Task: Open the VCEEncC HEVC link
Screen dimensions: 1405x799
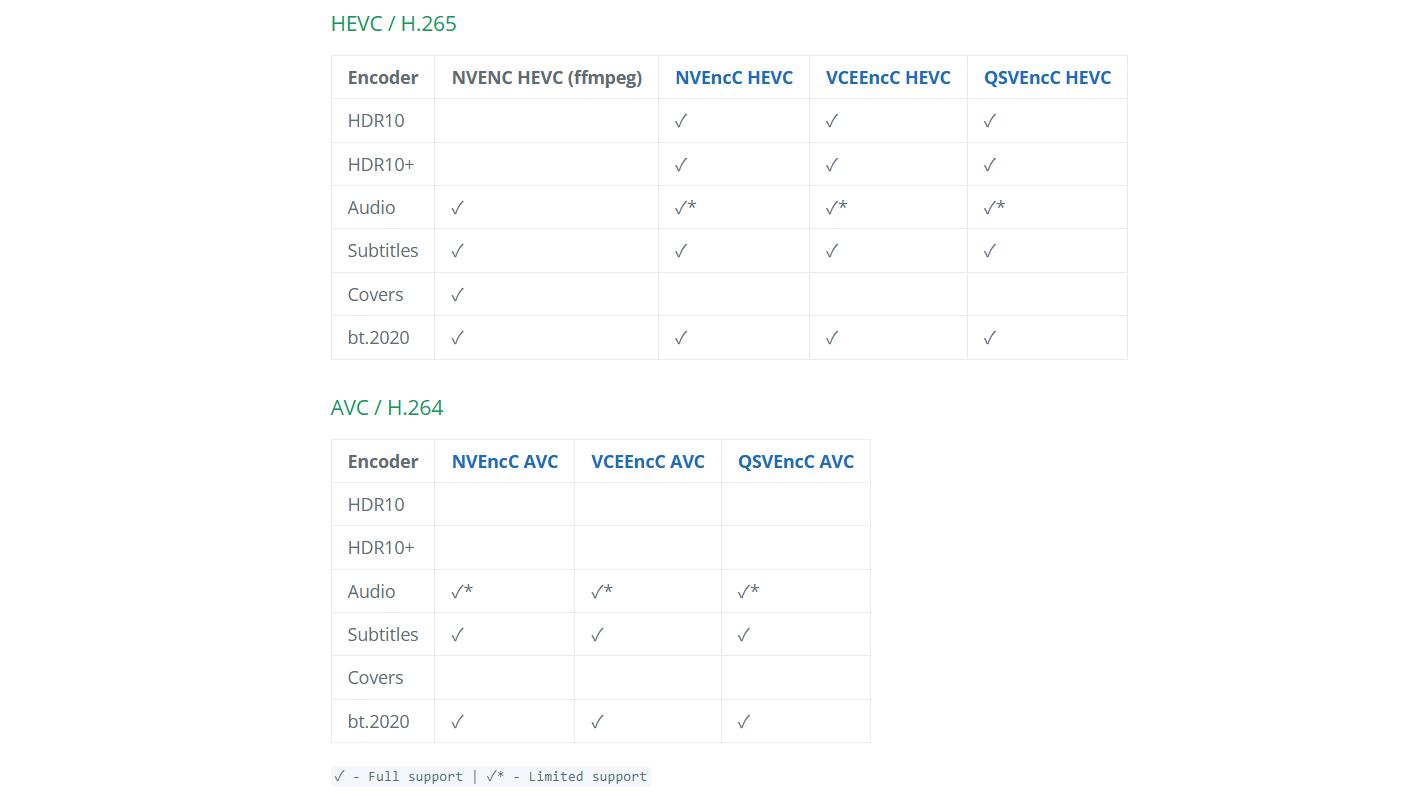Action: pos(888,78)
